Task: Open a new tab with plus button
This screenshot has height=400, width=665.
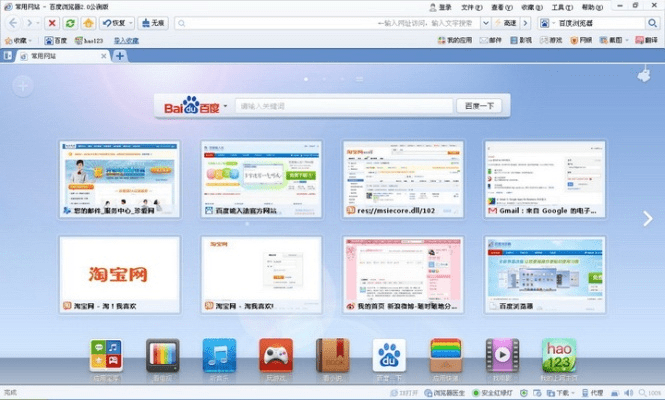Action: click(x=120, y=56)
